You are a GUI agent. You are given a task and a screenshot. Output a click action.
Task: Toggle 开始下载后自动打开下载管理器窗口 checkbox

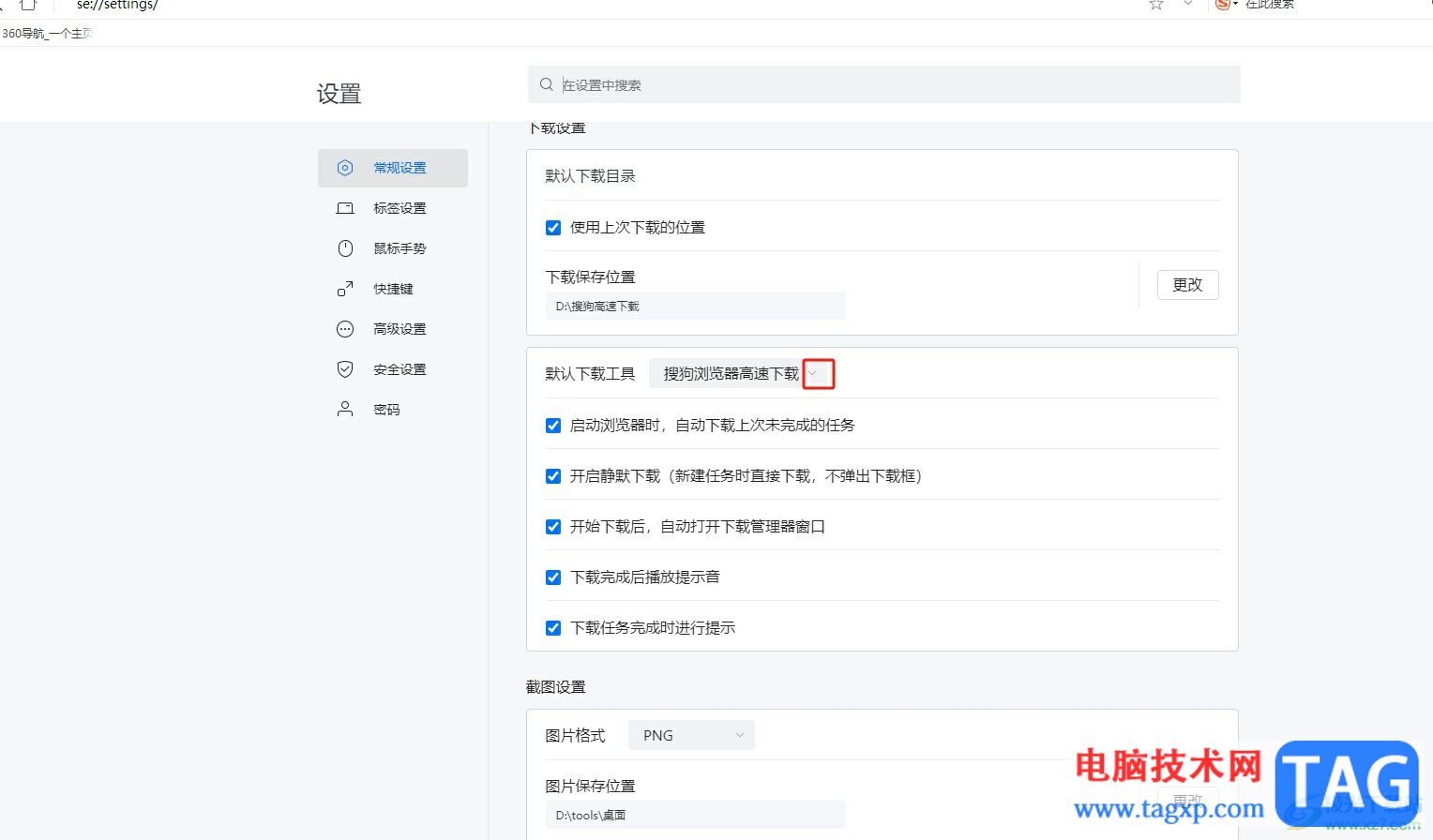pos(553,527)
